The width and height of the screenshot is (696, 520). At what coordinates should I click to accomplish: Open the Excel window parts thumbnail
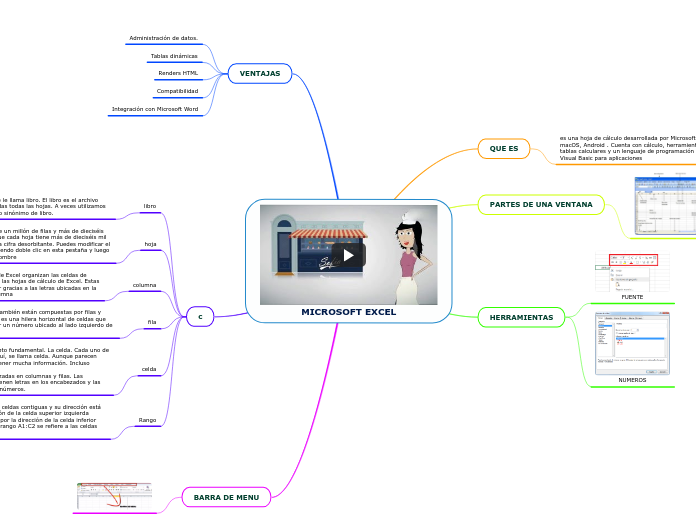pyautogui.click(x=661, y=205)
